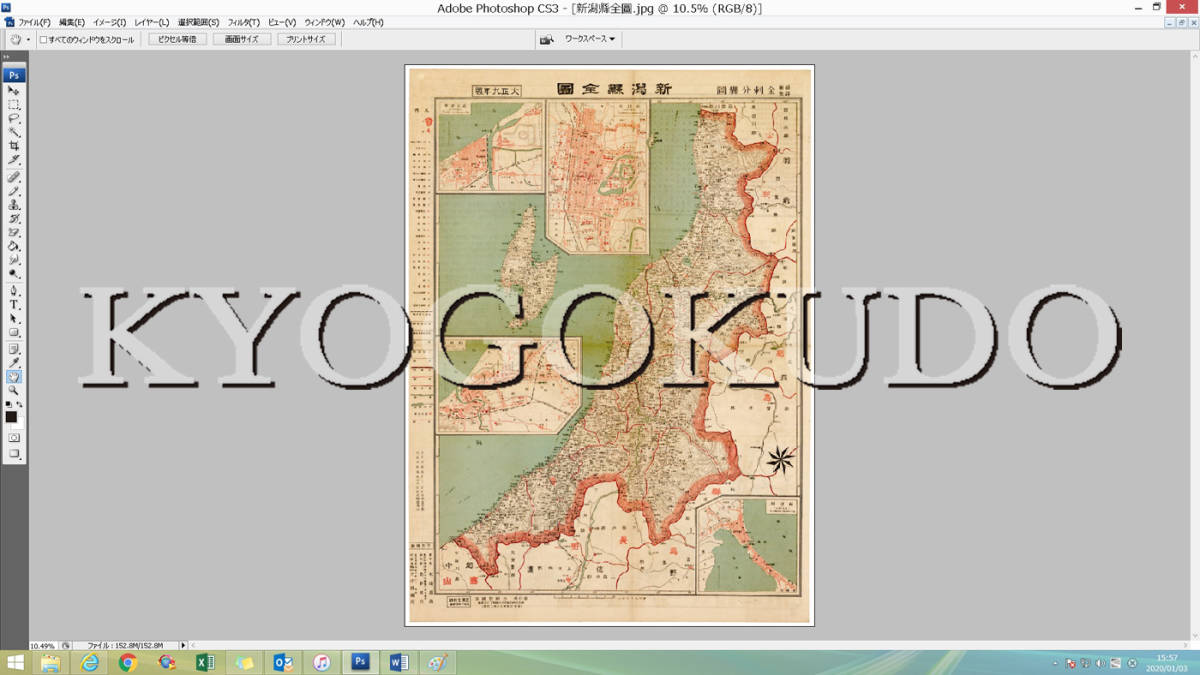
Task: Select the Healing Brush tool
Action: click(x=14, y=177)
